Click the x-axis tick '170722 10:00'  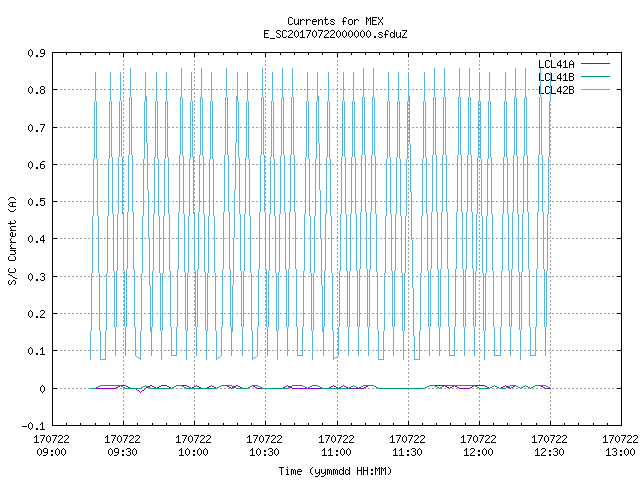tap(193, 446)
